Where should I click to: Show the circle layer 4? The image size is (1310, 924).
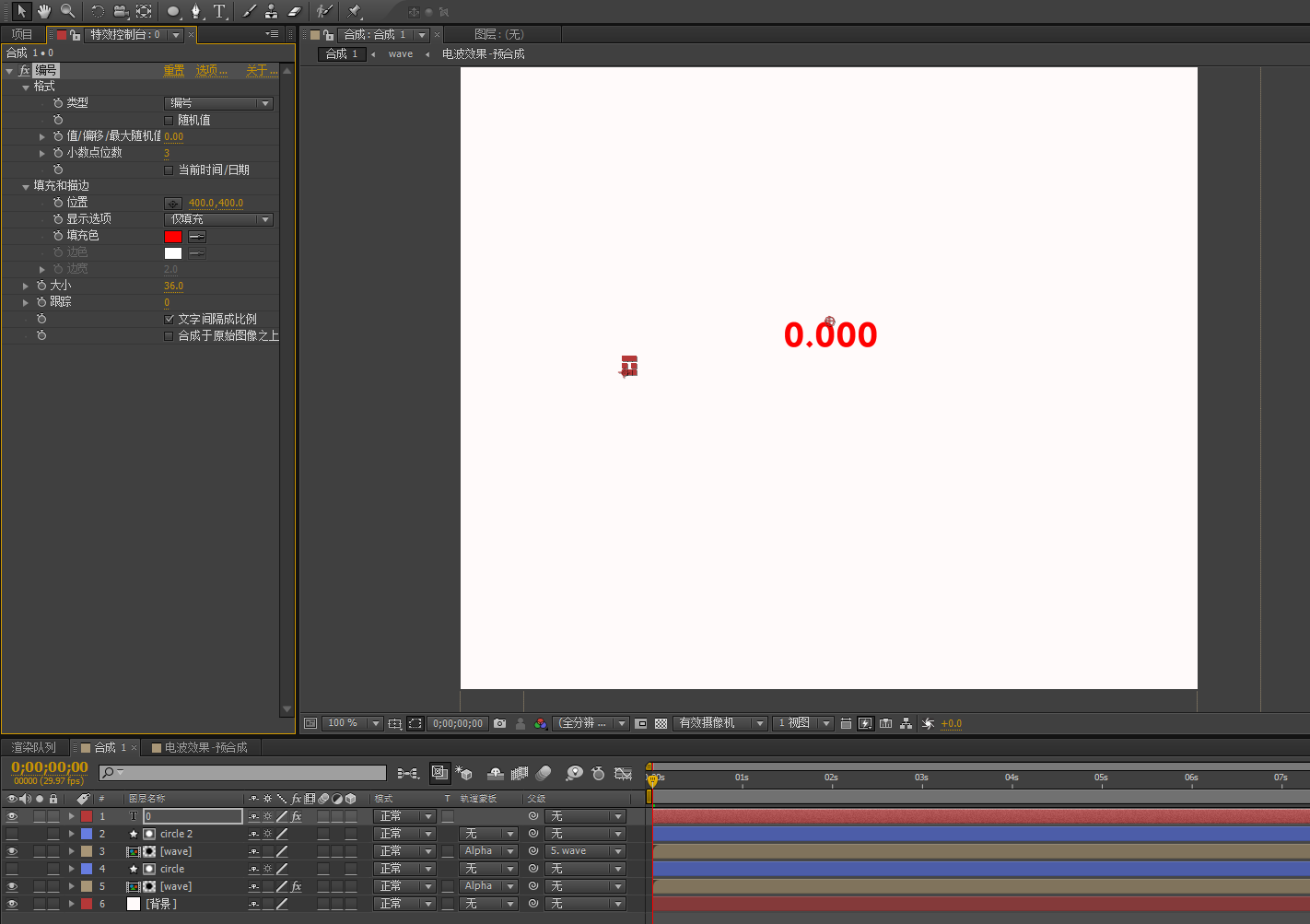click(x=12, y=869)
